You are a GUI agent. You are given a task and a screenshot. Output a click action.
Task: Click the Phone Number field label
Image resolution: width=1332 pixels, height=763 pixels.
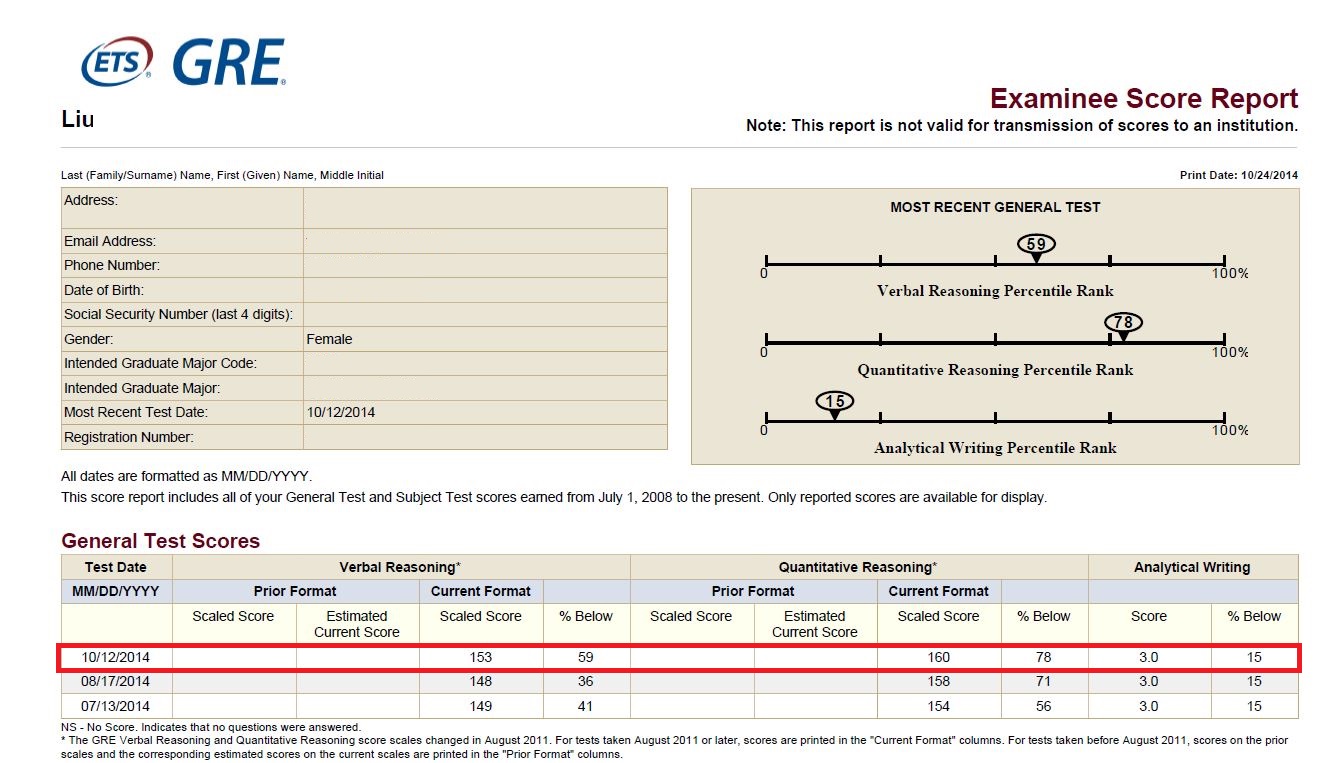click(112, 265)
